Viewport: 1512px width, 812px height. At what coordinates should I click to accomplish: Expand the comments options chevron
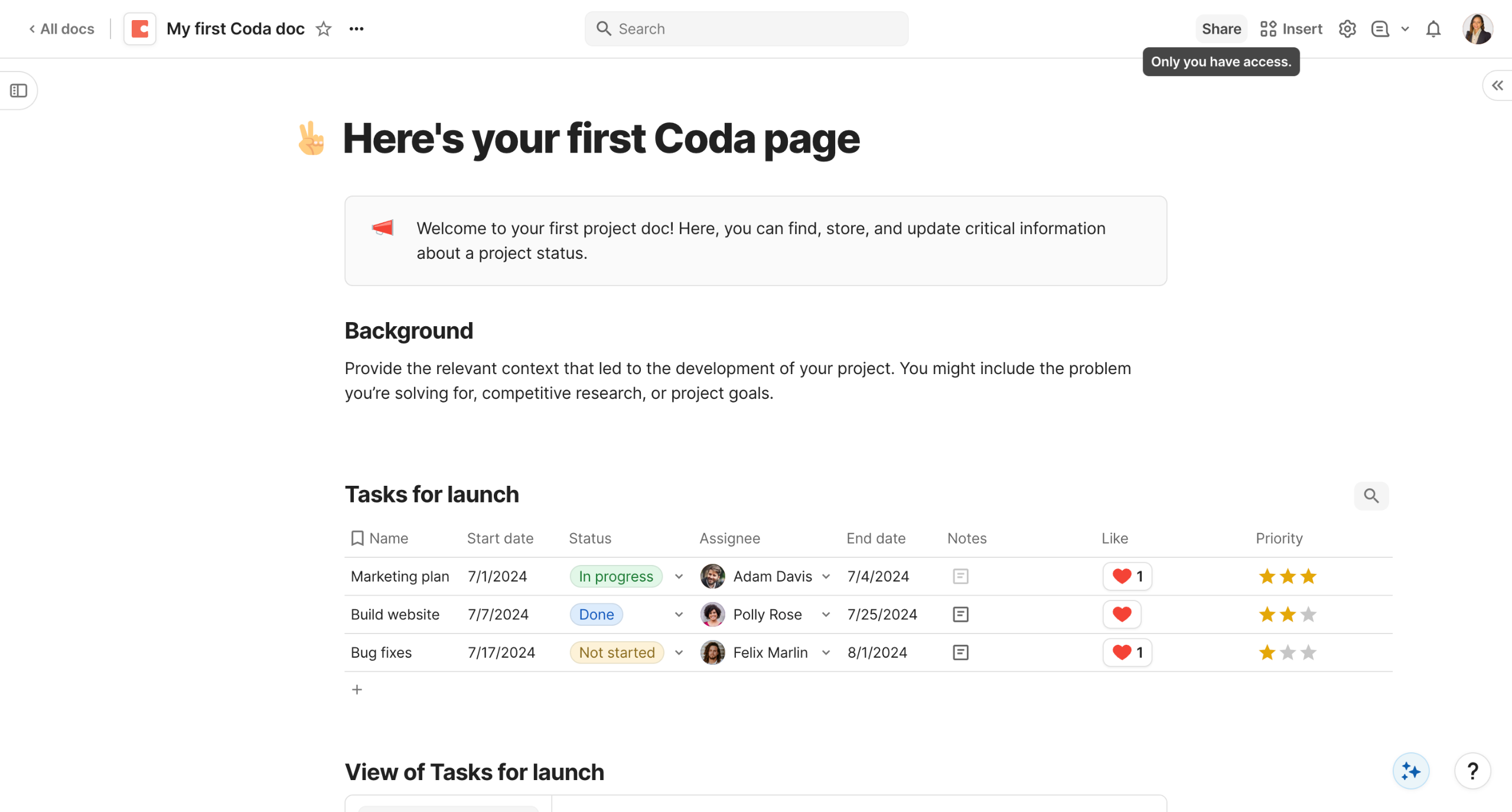pyautogui.click(x=1405, y=29)
